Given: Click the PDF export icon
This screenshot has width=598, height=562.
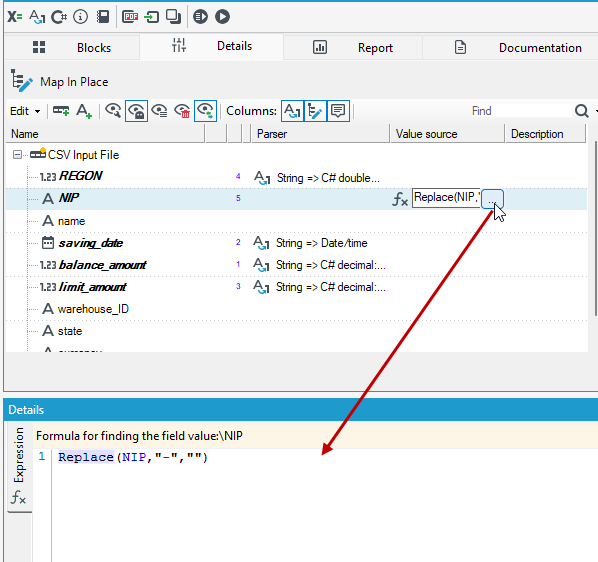Looking at the screenshot, I should pos(130,17).
